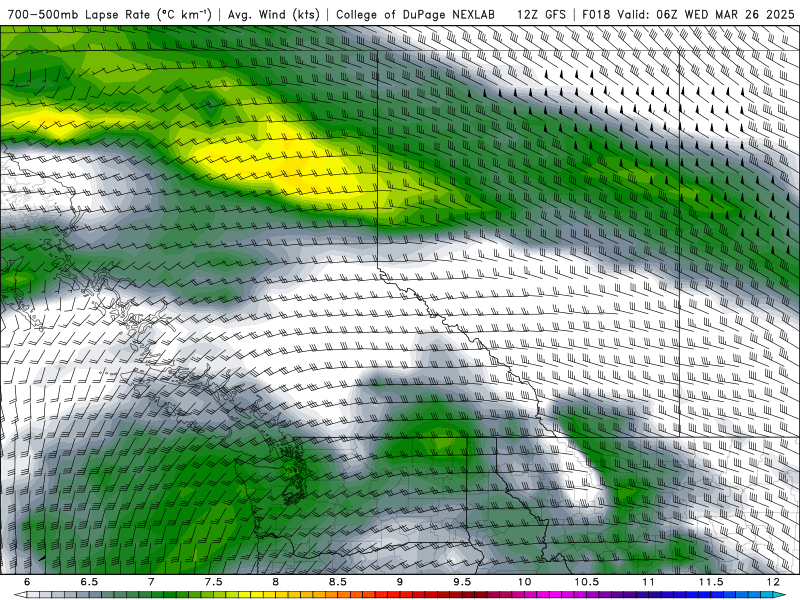
Task: Click the '10.5' color scale label
Action: click(587, 582)
